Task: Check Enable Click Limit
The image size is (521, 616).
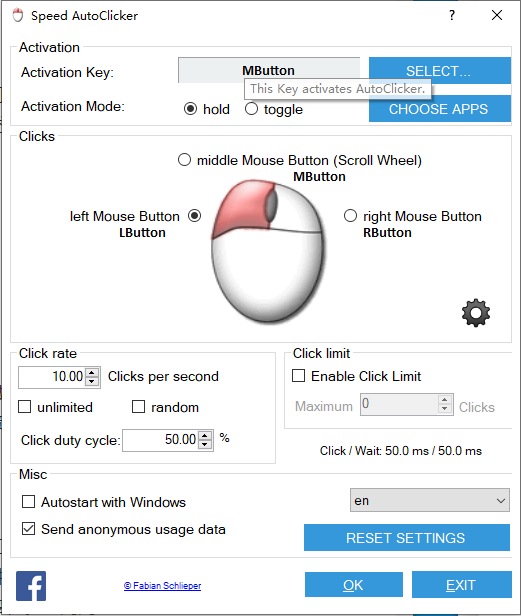Action: pyautogui.click(x=299, y=376)
